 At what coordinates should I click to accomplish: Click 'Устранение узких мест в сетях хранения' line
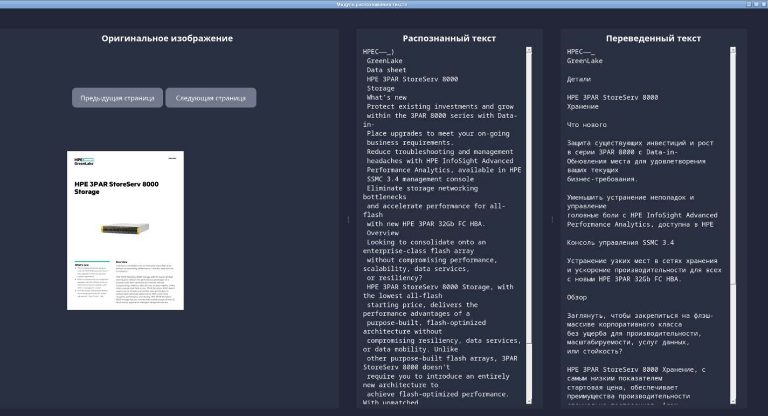tap(642, 261)
